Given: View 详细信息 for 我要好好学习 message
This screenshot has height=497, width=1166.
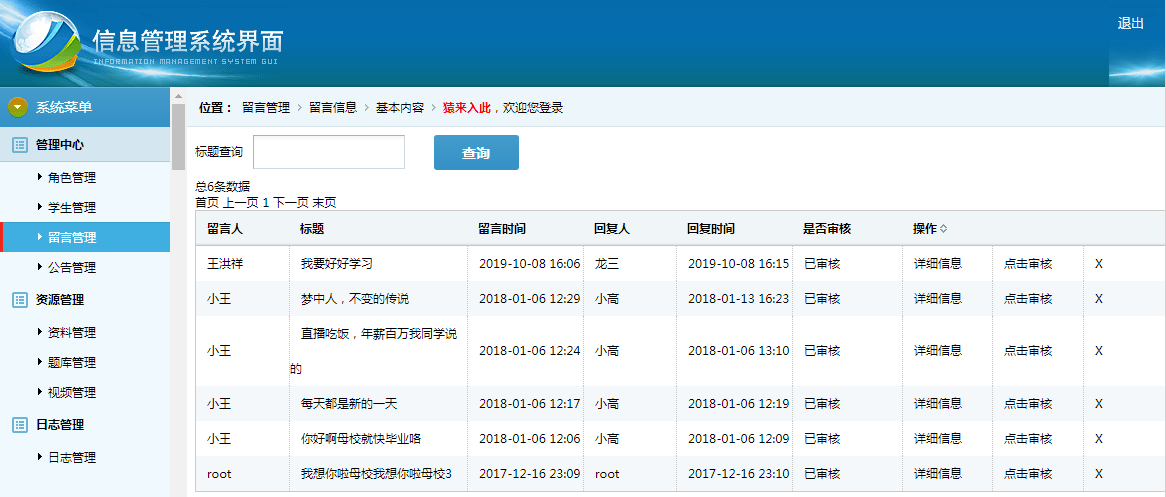Looking at the screenshot, I should (937, 264).
